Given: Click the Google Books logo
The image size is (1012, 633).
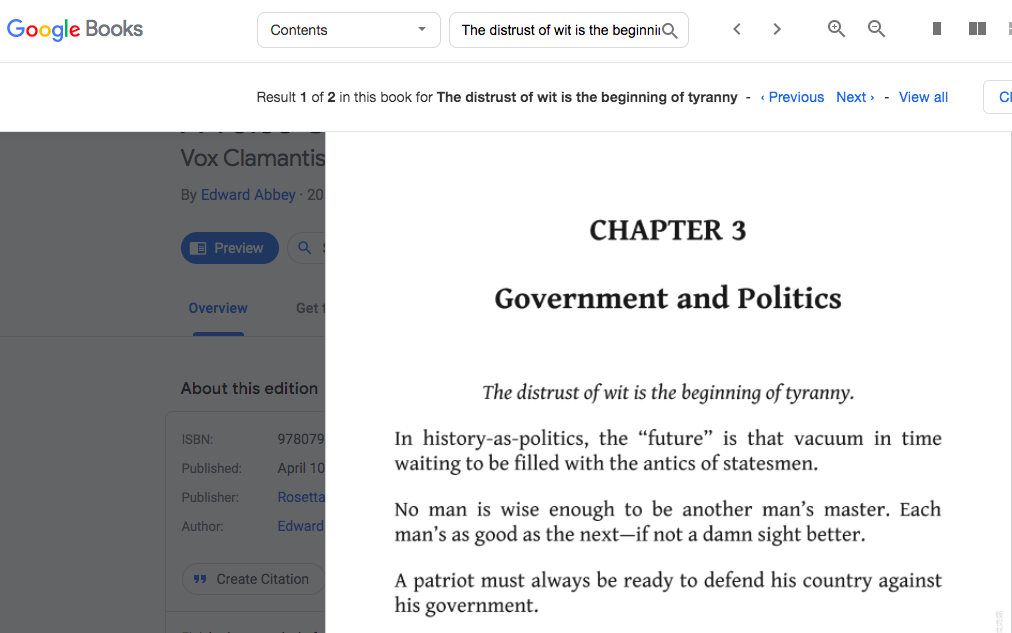Looking at the screenshot, I should [x=75, y=29].
